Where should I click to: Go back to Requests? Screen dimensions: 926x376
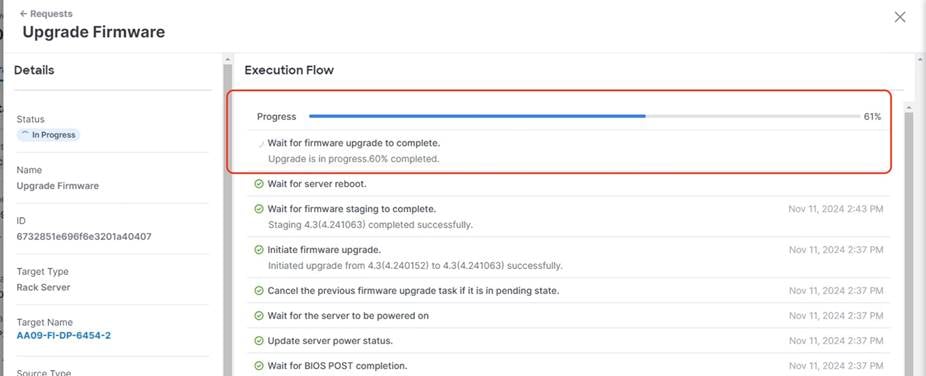pyautogui.click(x=46, y=14)
